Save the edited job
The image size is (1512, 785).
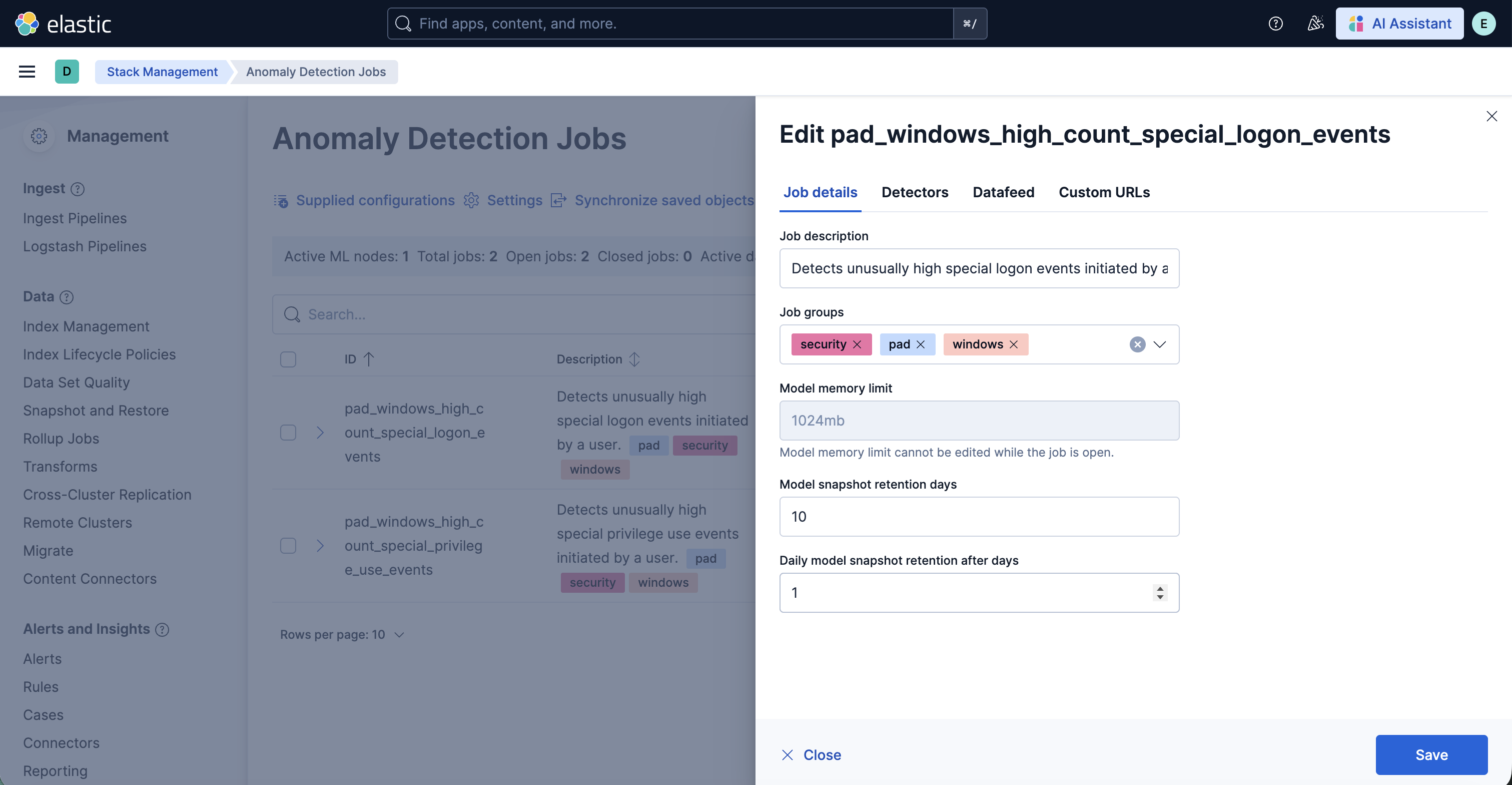pos(1431,754)
